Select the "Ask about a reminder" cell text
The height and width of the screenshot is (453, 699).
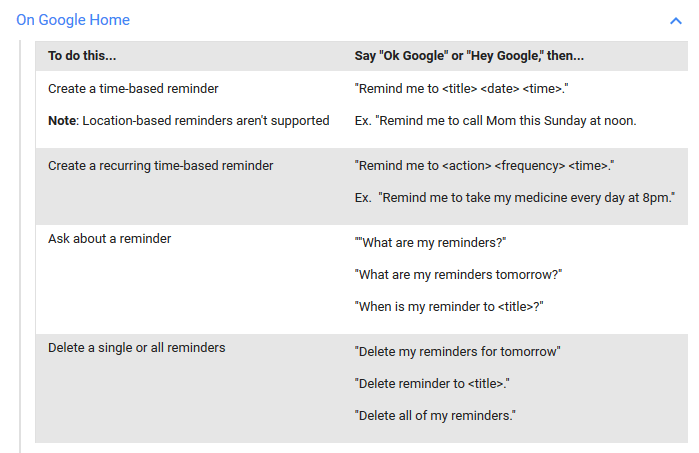coord(109,241)
